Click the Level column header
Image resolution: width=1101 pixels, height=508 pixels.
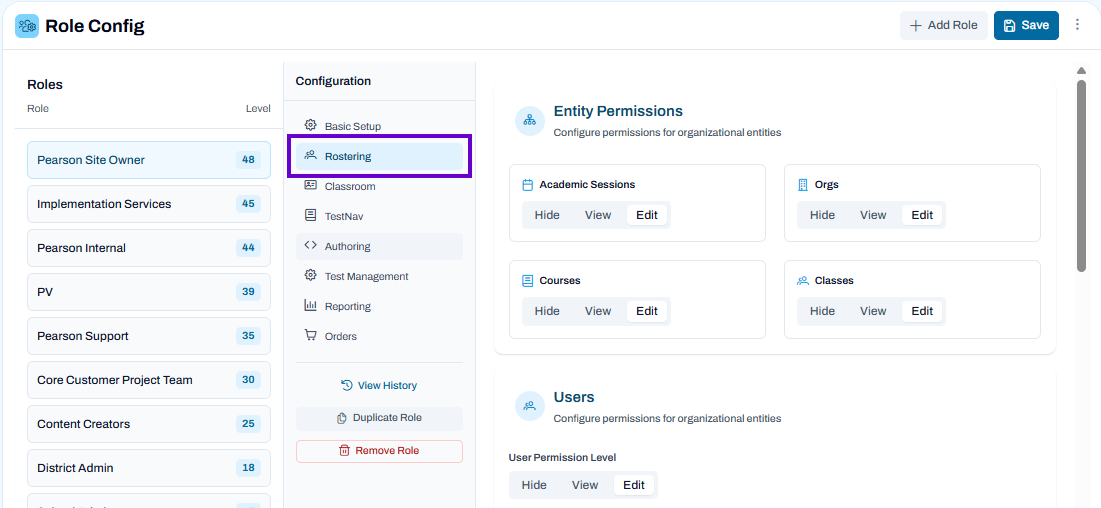[x=258, y=108]
